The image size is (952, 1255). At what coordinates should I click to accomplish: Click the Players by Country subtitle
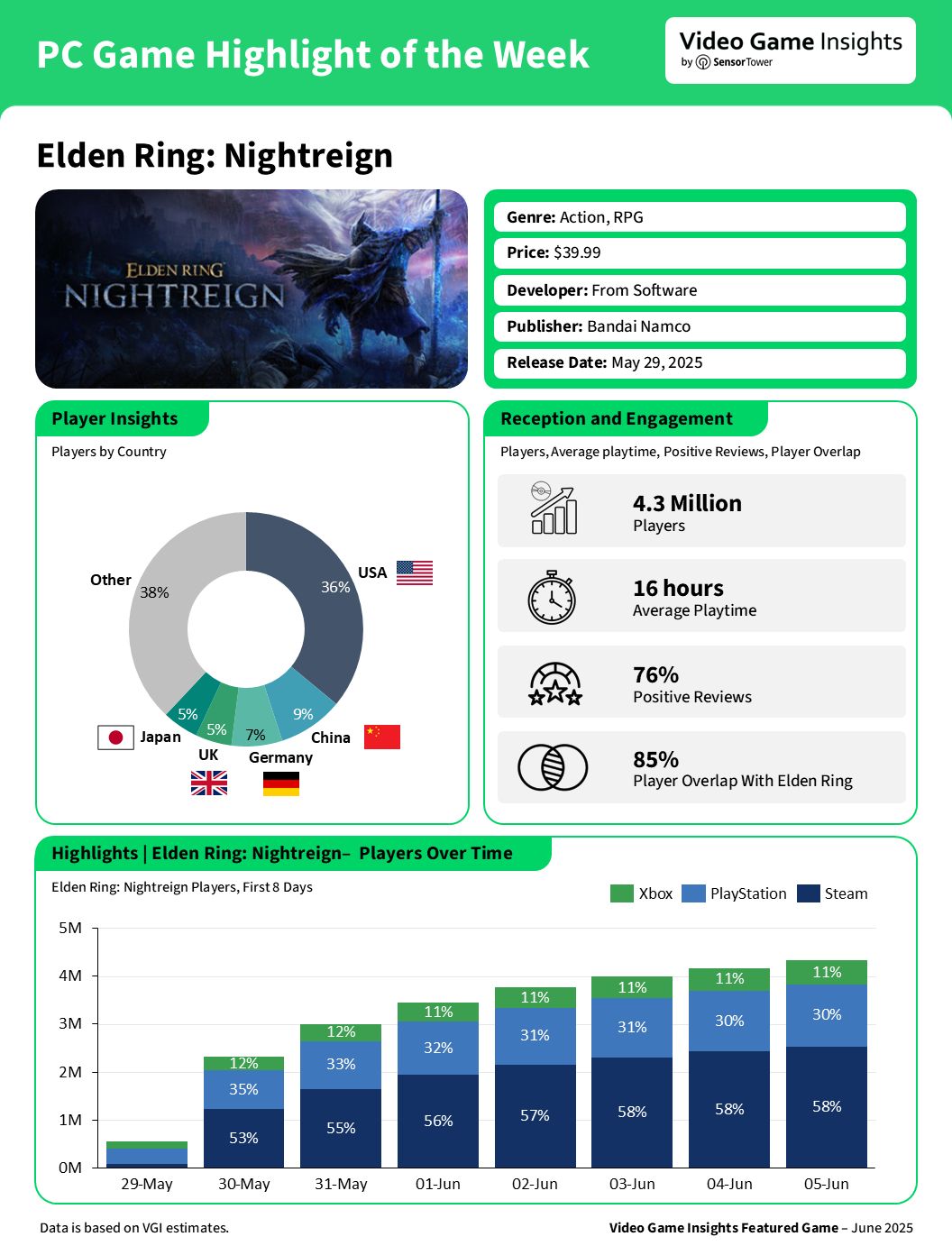109,452
